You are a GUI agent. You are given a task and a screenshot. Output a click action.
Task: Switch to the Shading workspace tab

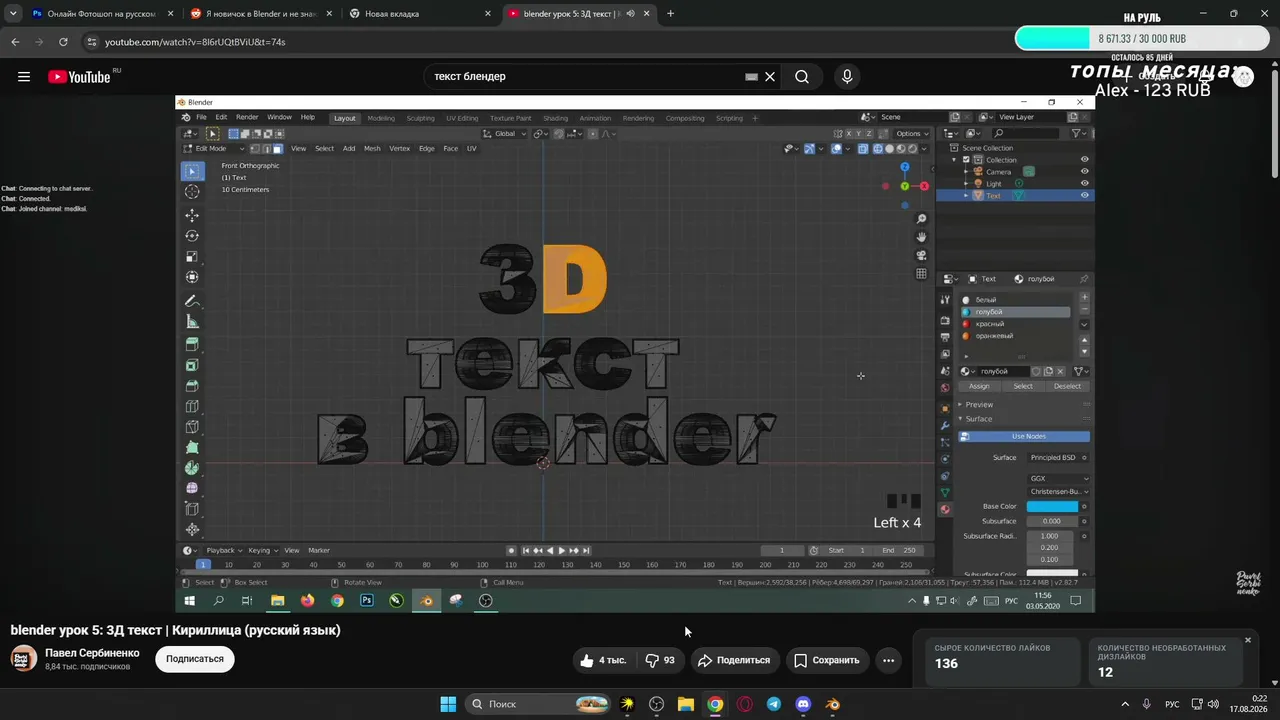555,118
